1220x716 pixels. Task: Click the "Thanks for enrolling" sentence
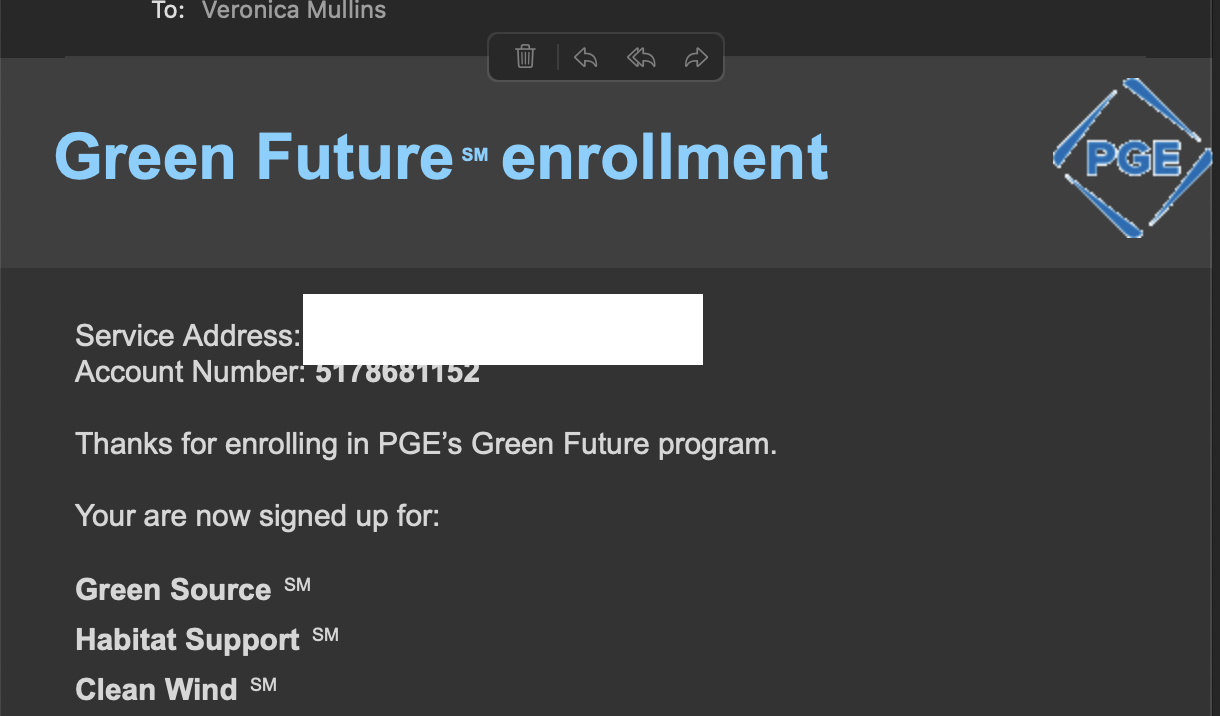click(426, 444)
